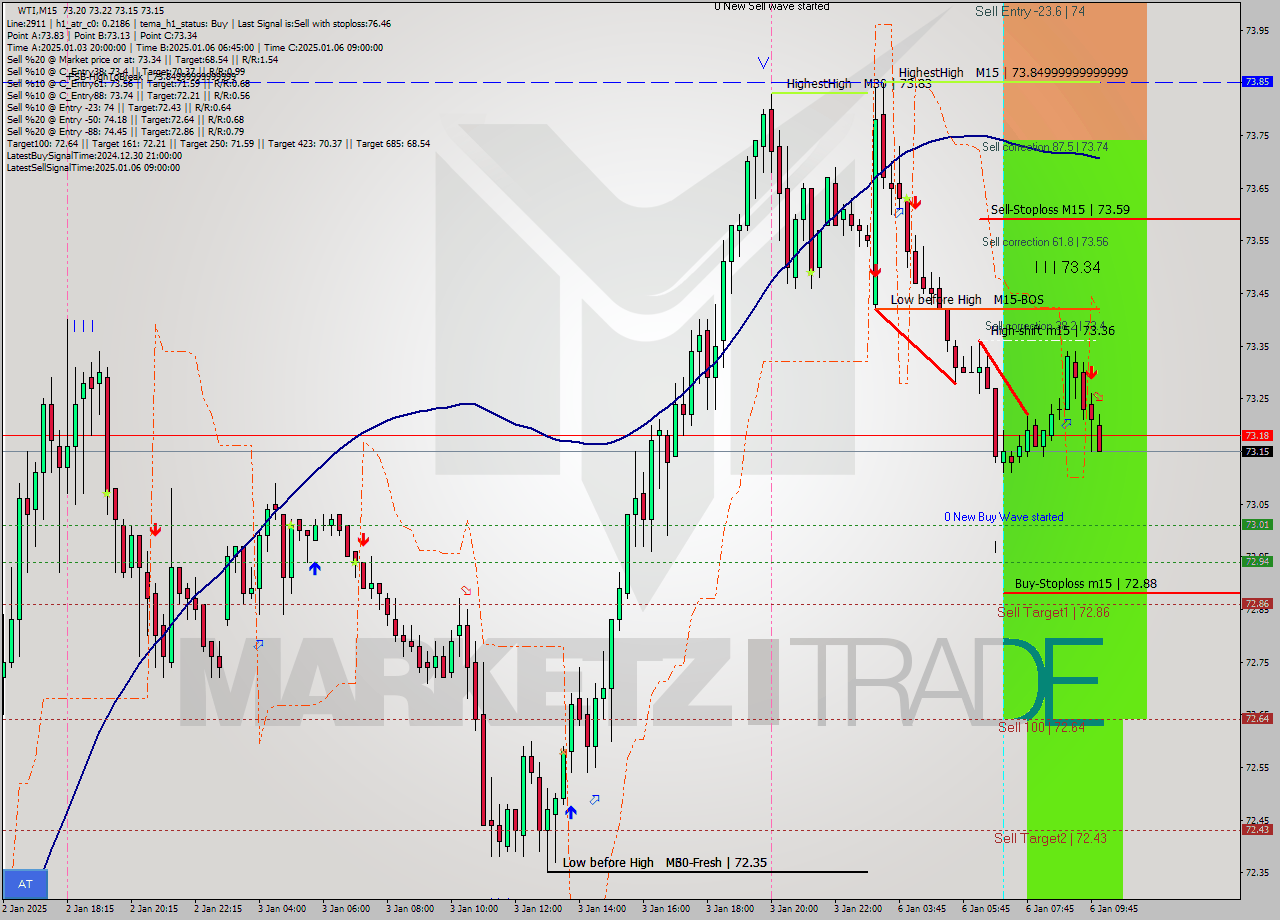Screen dimensions: 1280x920
Task: Select the 'Sell Entry -23.6 | 74' label
Action: tap(1030, 11)
